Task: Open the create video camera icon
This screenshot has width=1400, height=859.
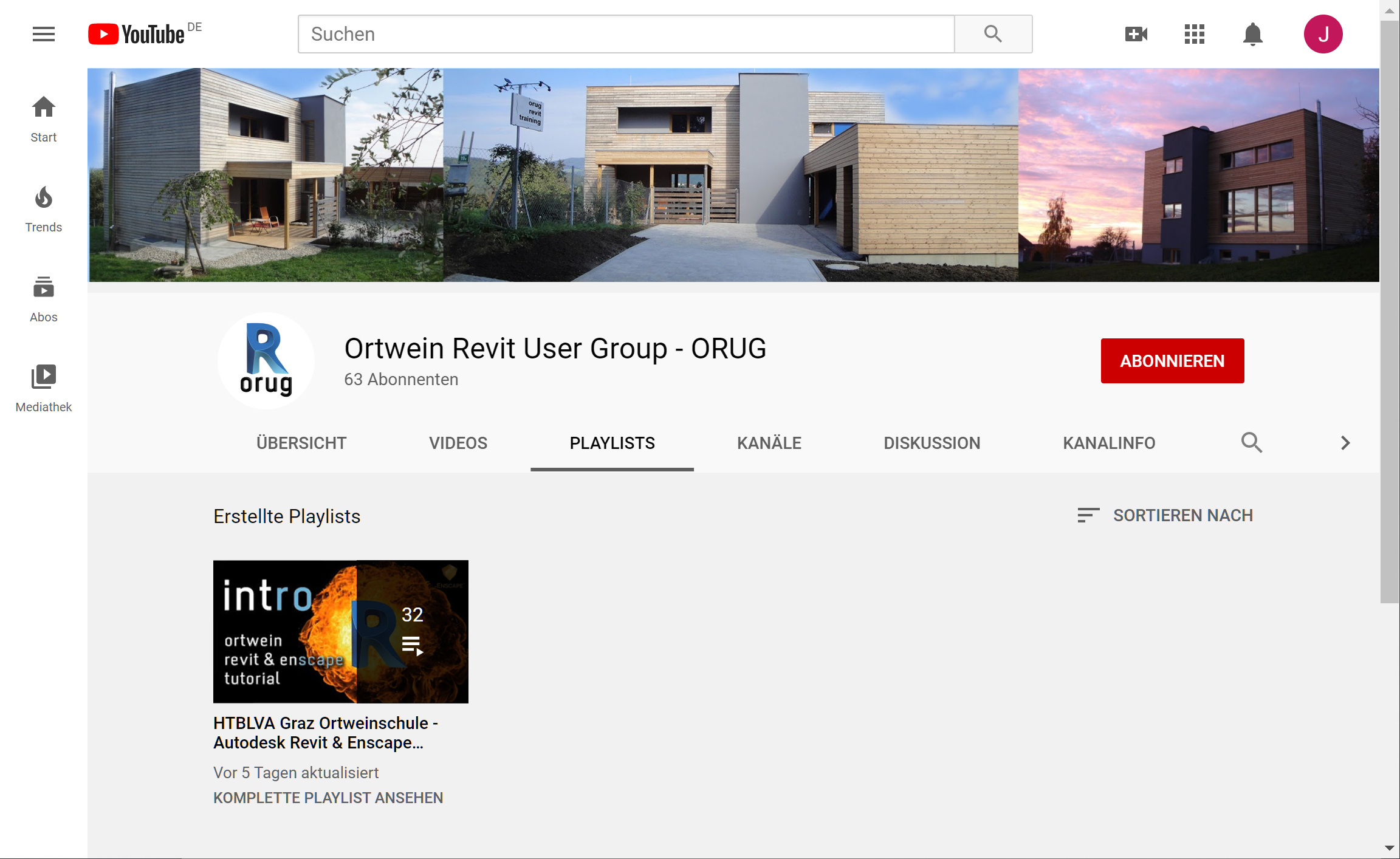Action: (x=1136, y=34)
